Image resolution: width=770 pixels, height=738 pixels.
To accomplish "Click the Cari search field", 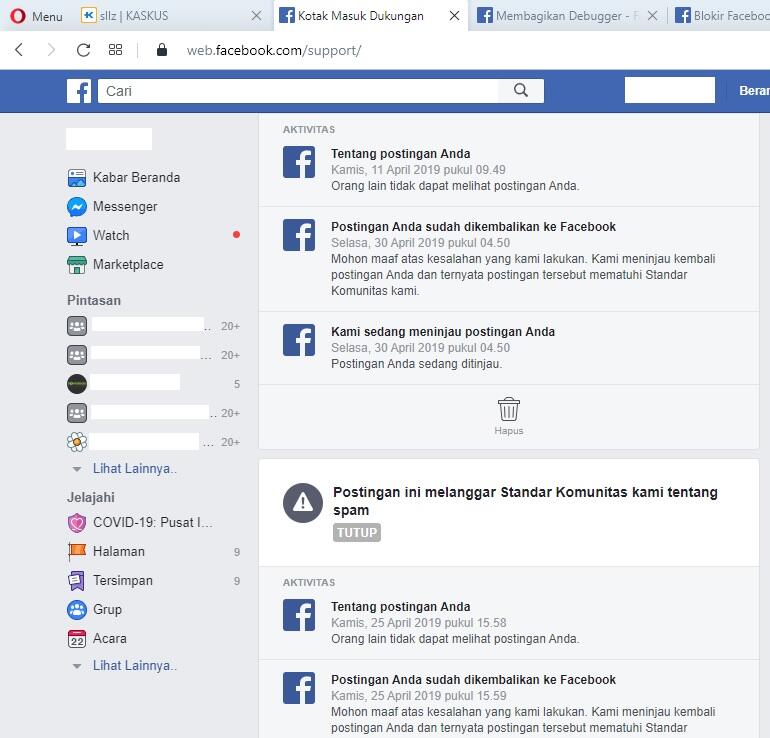I will pyautogui.click(x=298, y=91).
